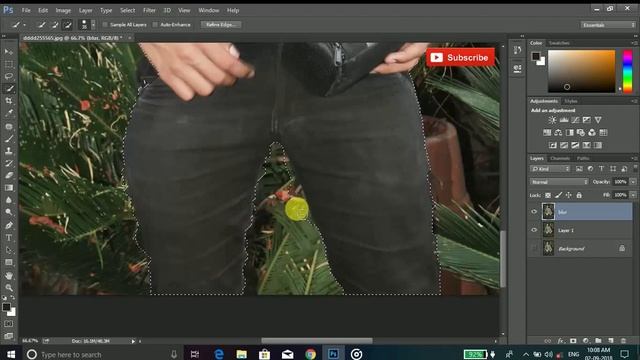Toggle Lock transparent pixels

tap(548, 195)
